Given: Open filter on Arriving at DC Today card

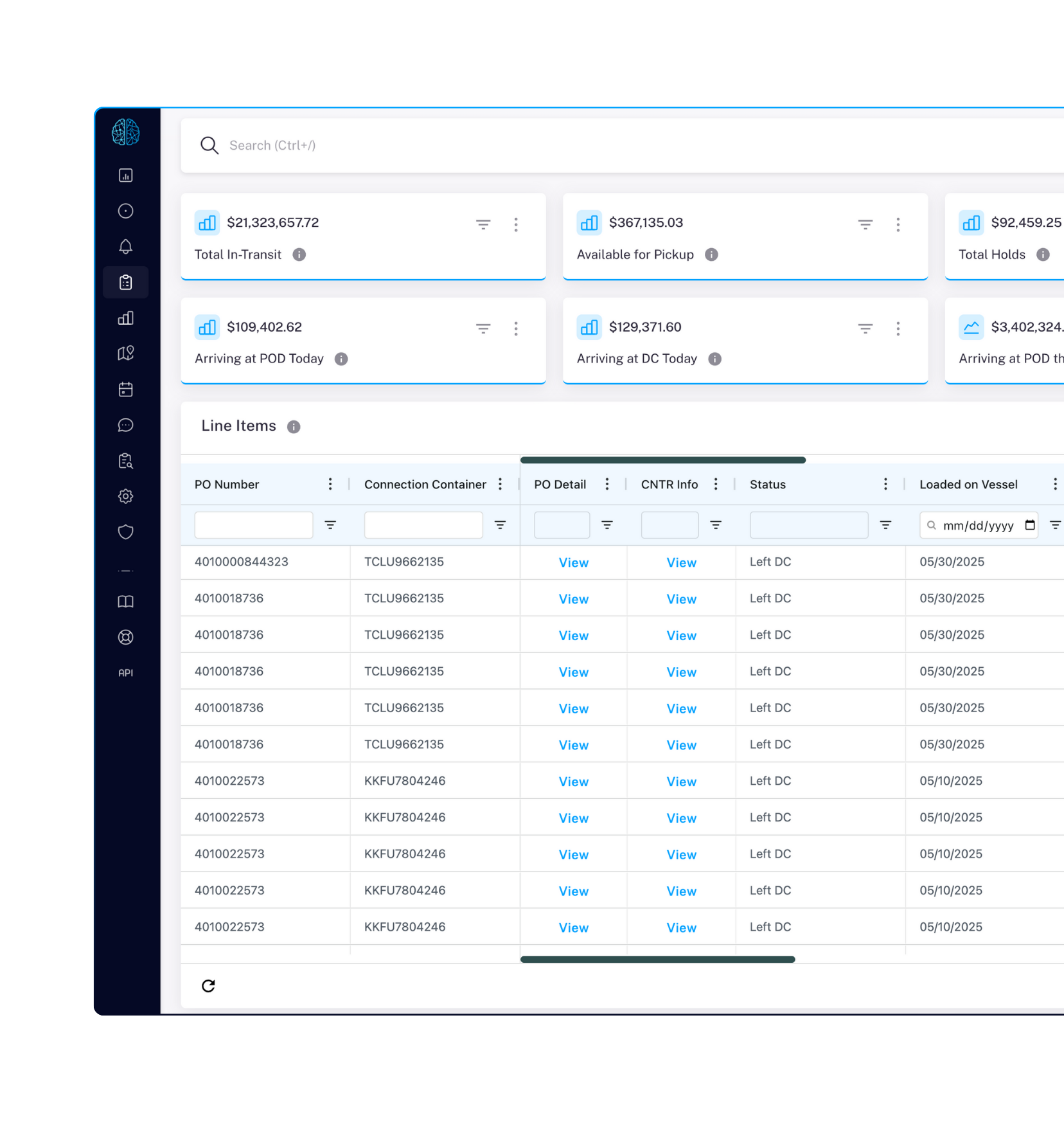Looking at the screenshot, I should pyautogui.click(x=865, y=328).
